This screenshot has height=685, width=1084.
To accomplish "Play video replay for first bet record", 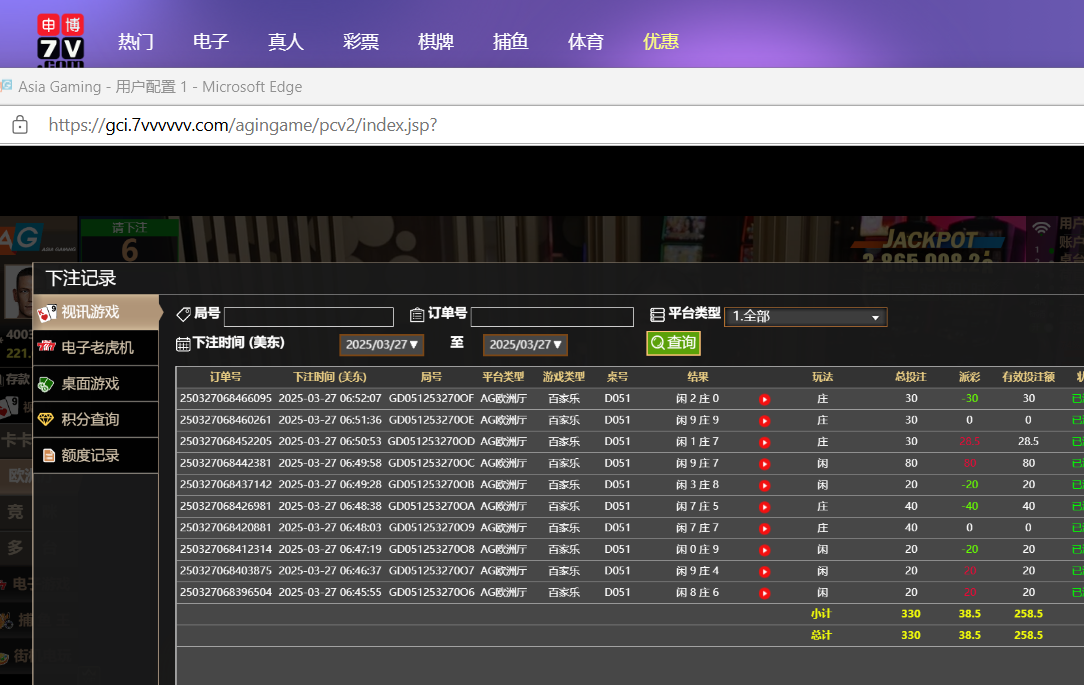I will click(764, 399).
